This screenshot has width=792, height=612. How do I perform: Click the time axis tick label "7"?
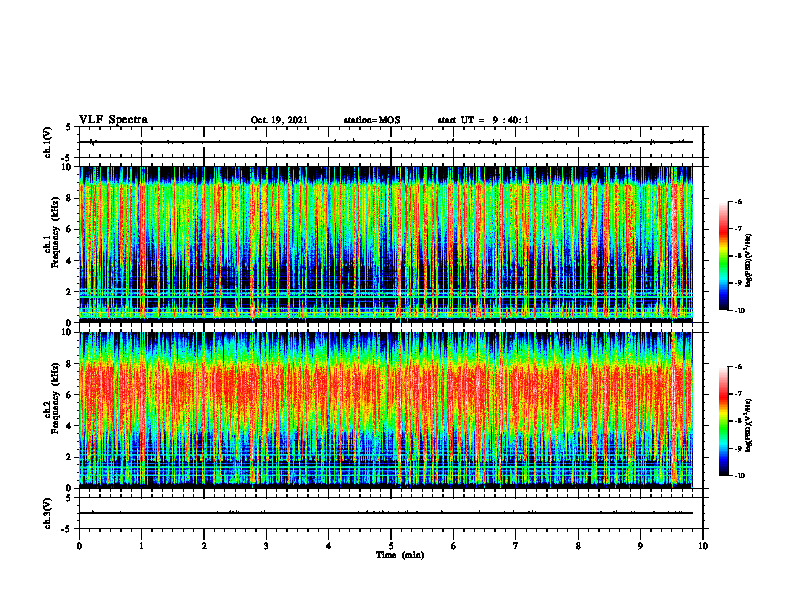pyautogui.click(x=516, y=546)
